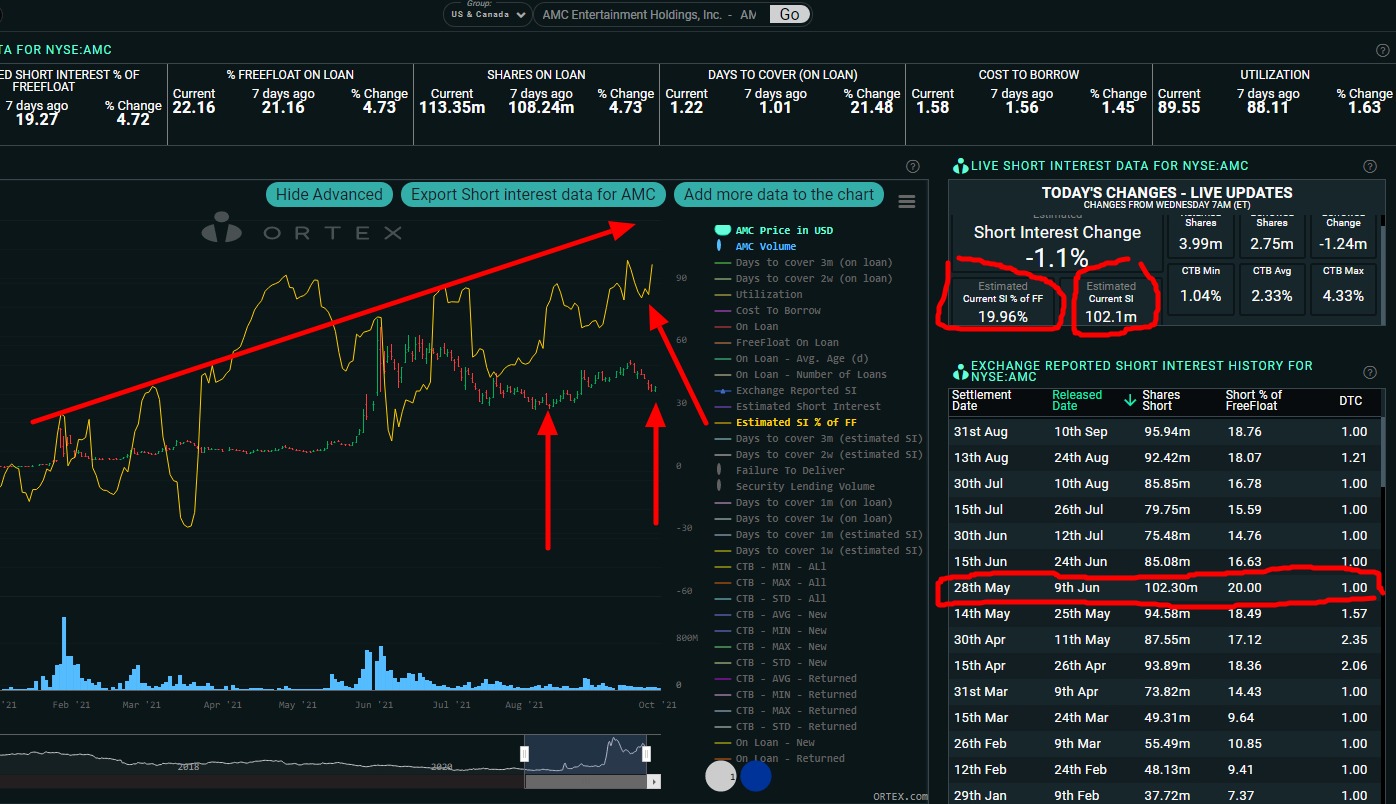Click the chart navigator scrollbar thumb
Screen dimensions: 1396x804
pos(585,781)
